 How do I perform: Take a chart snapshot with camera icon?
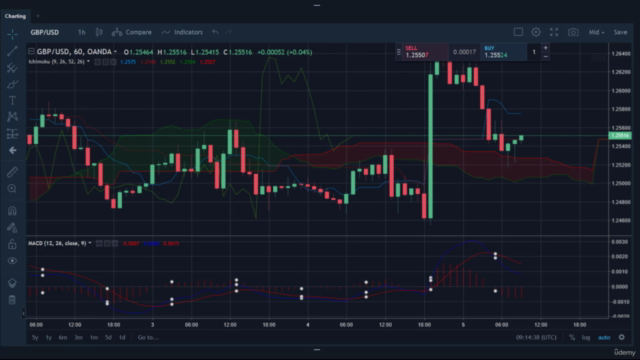pyautogui.click(x=573, y=32)
